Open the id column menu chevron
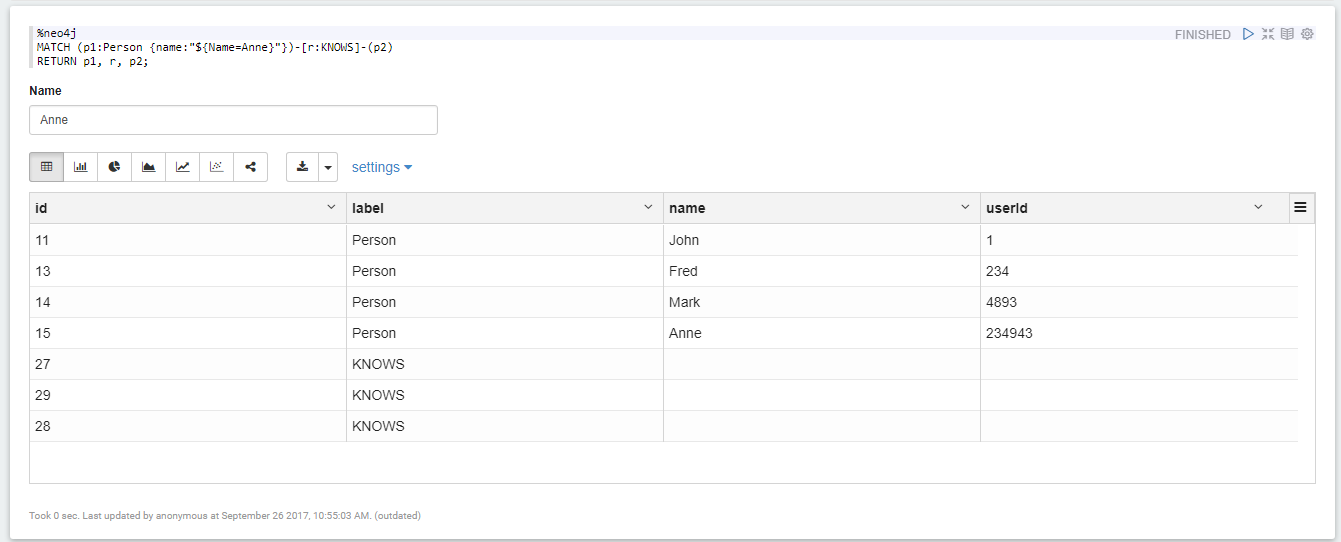1341x542 pixels. (x=331, y=207)
